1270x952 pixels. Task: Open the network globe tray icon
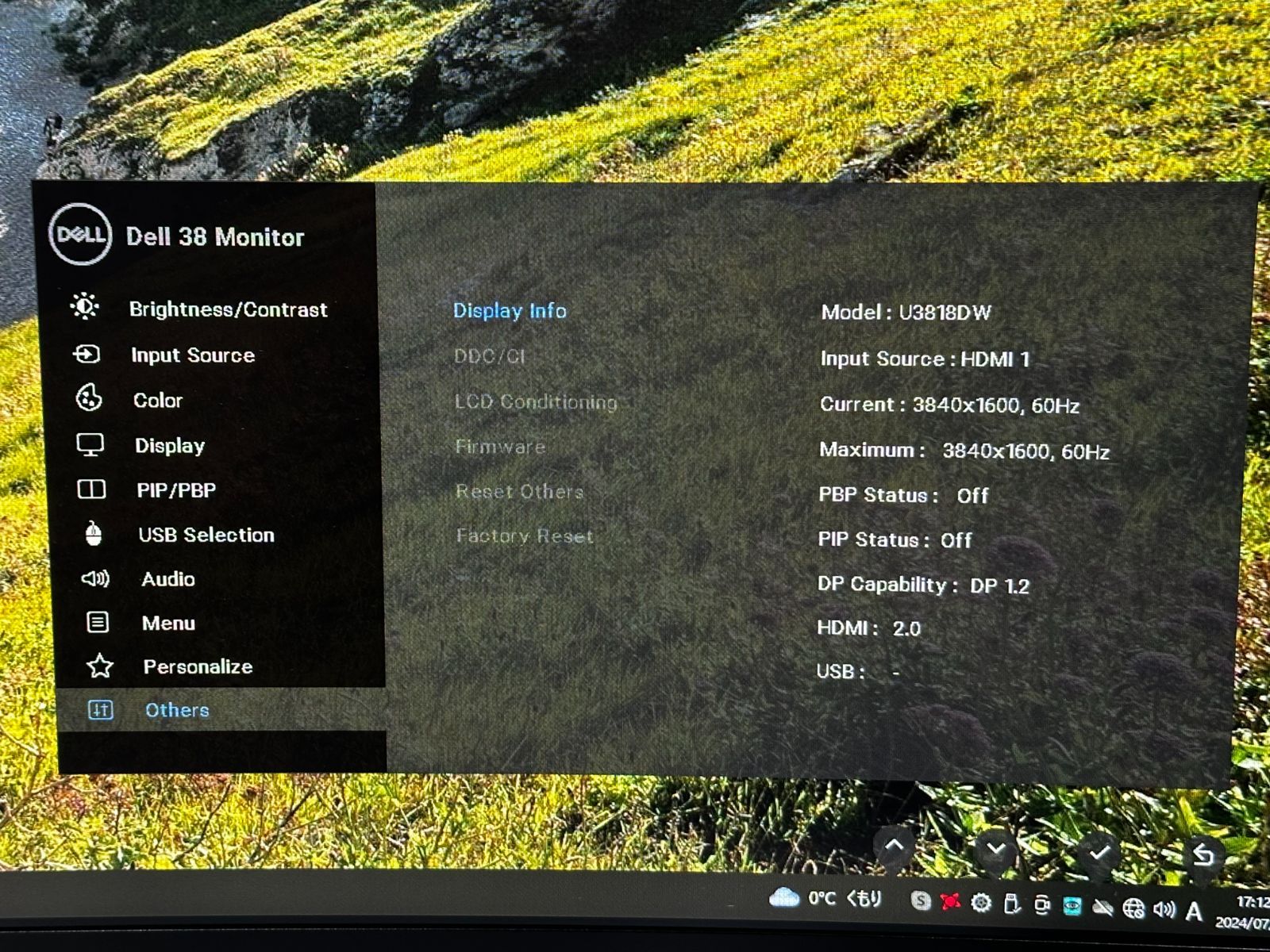point(1133,909)
